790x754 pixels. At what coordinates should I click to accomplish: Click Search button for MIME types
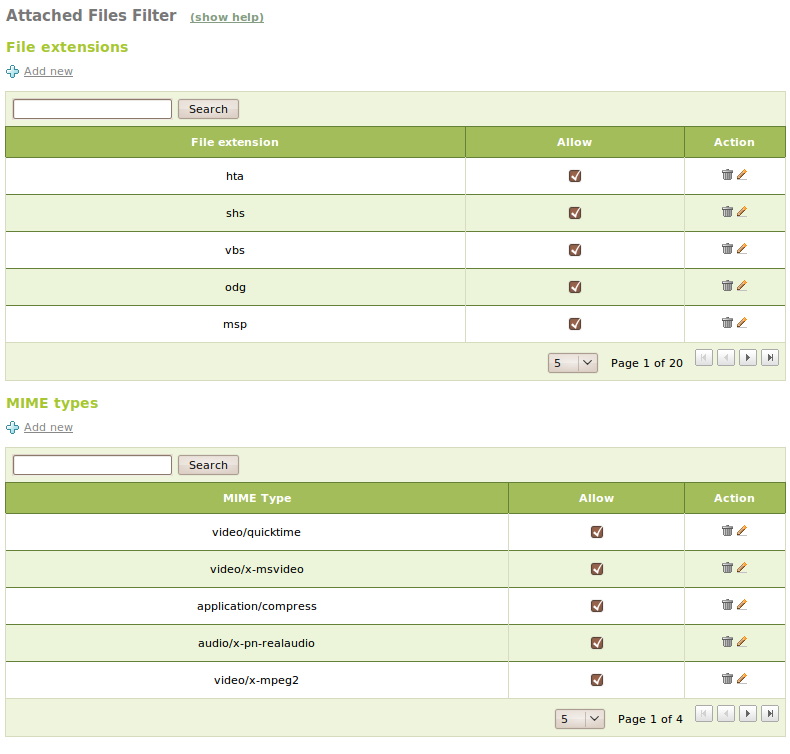pos(208,465)
